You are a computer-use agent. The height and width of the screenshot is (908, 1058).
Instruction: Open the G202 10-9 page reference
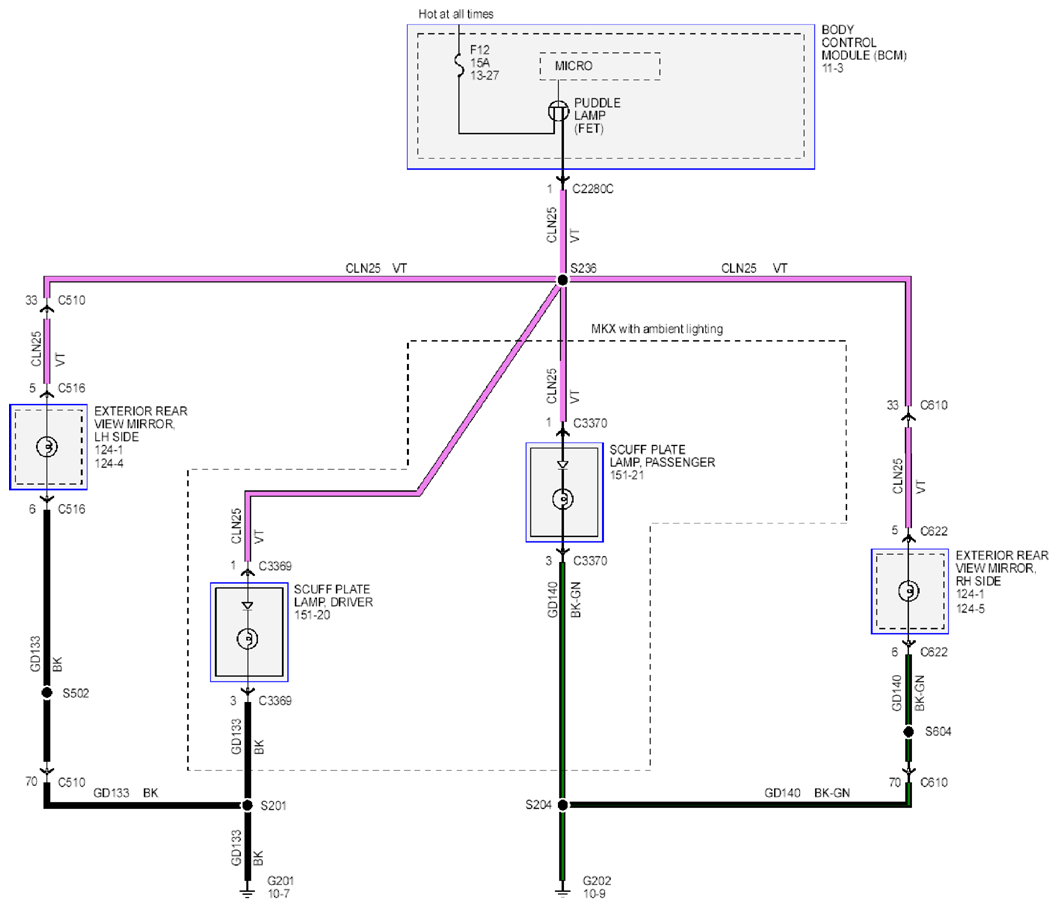click(x=594, y=894)
